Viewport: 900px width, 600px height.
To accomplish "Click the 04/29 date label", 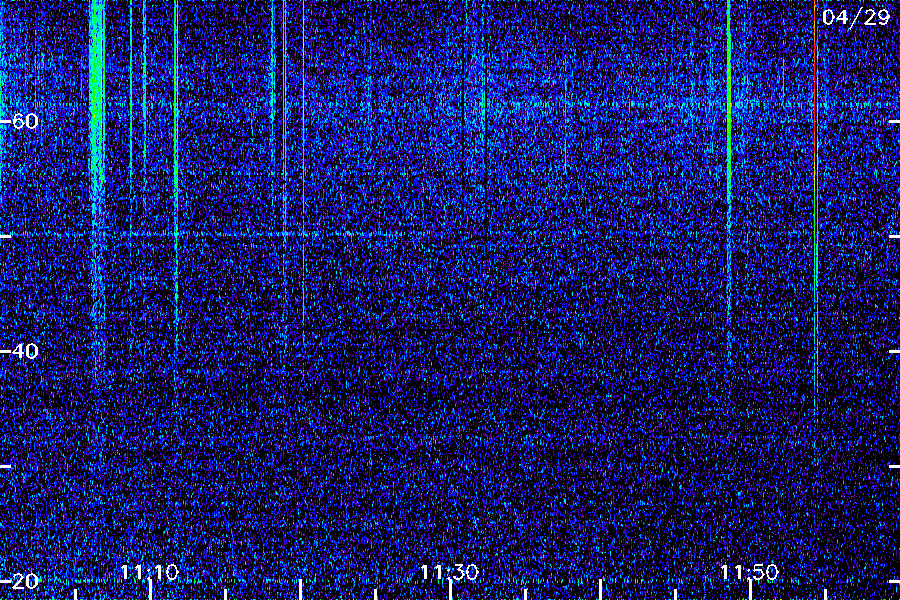I will click(x=856, y=17).
